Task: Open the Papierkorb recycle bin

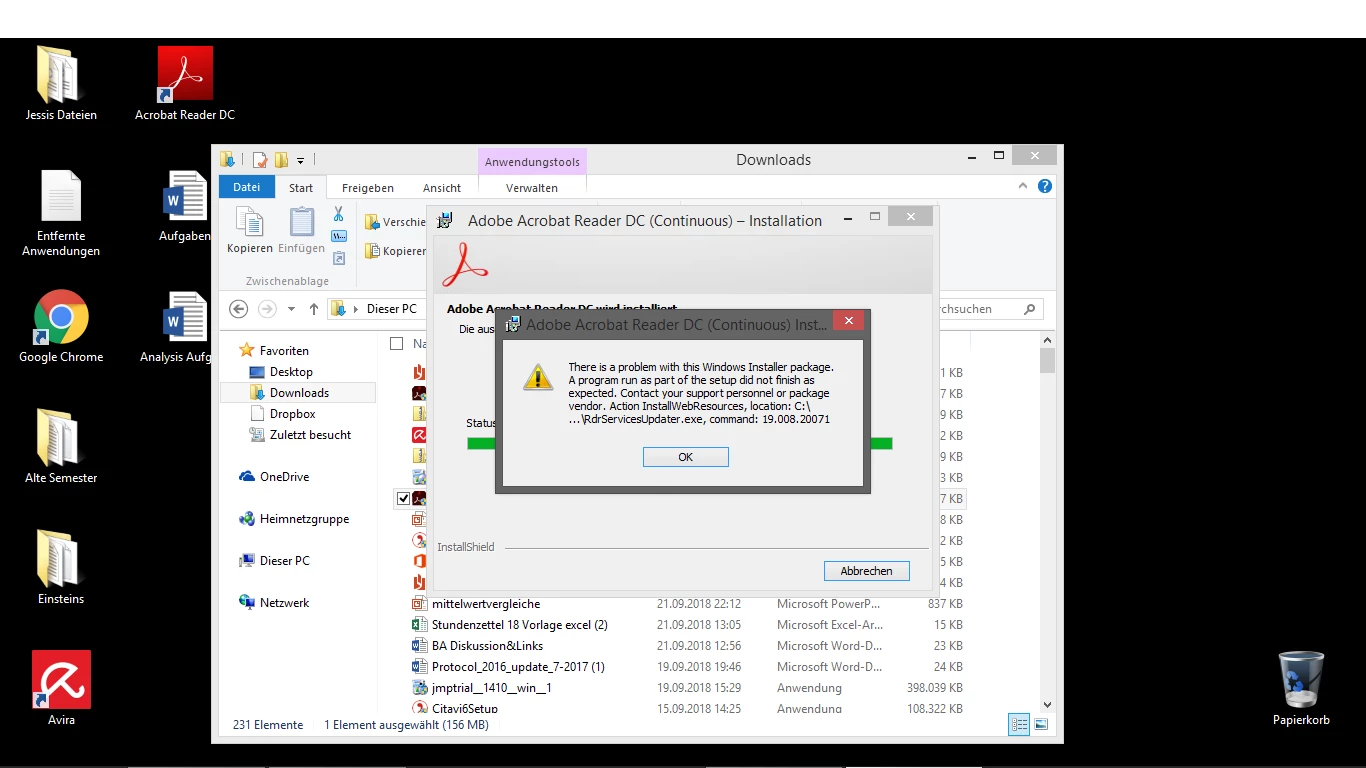Action: click(1301, 688)
